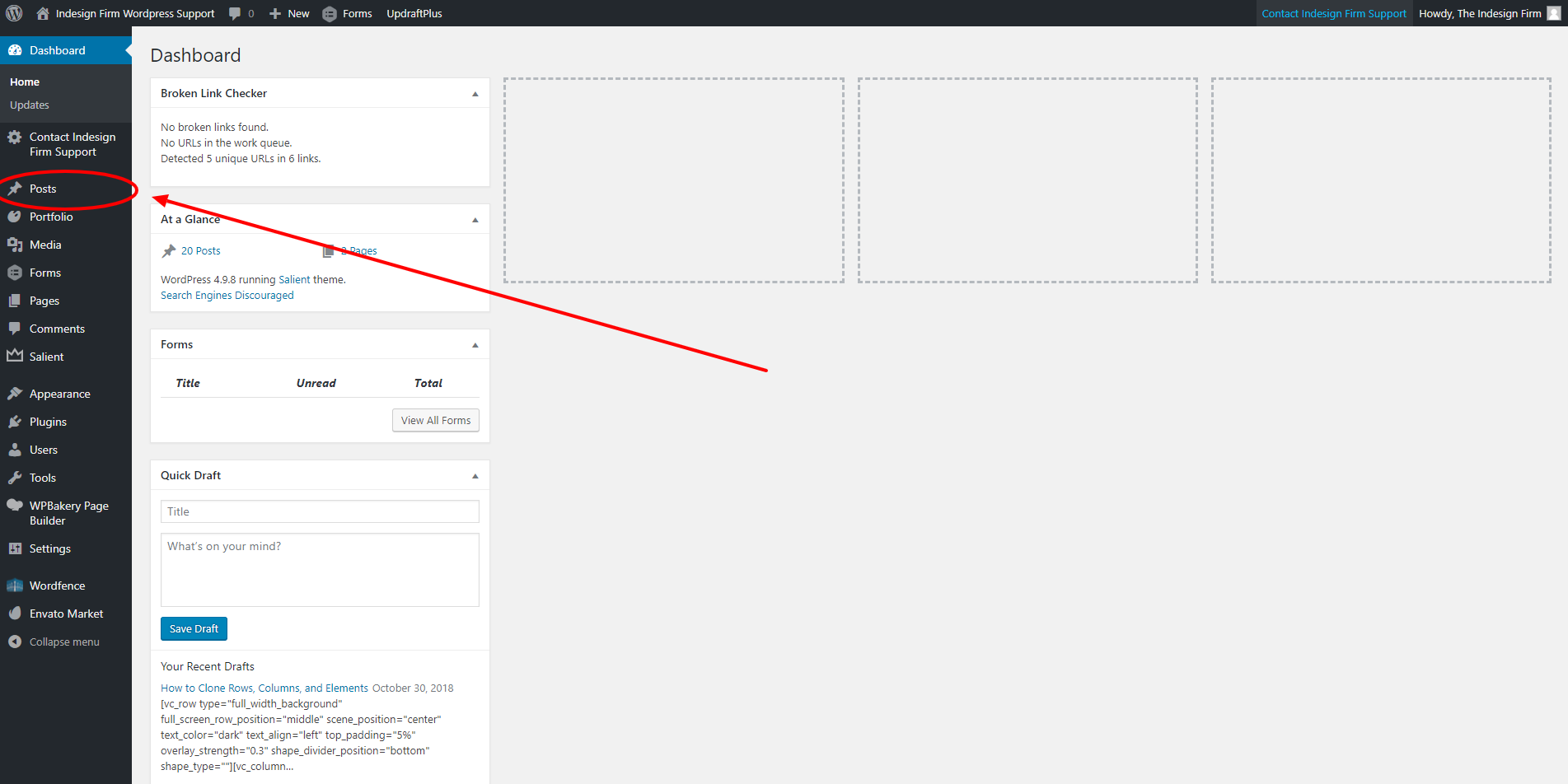The width and height of the screenshot is (1568, 784).
Task: Toggle the Quick Draft panel arrow
Action: point(475,476)
